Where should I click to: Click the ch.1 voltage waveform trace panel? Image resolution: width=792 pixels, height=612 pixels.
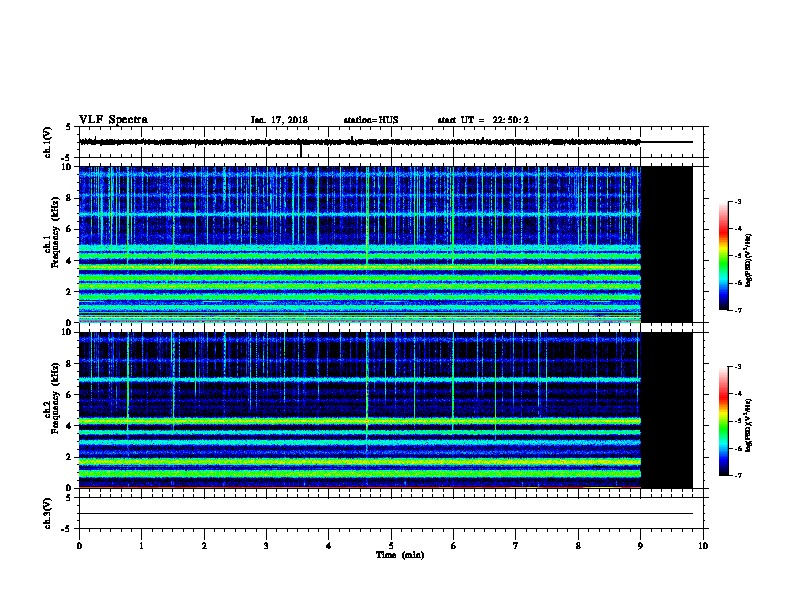coord(391,142)
